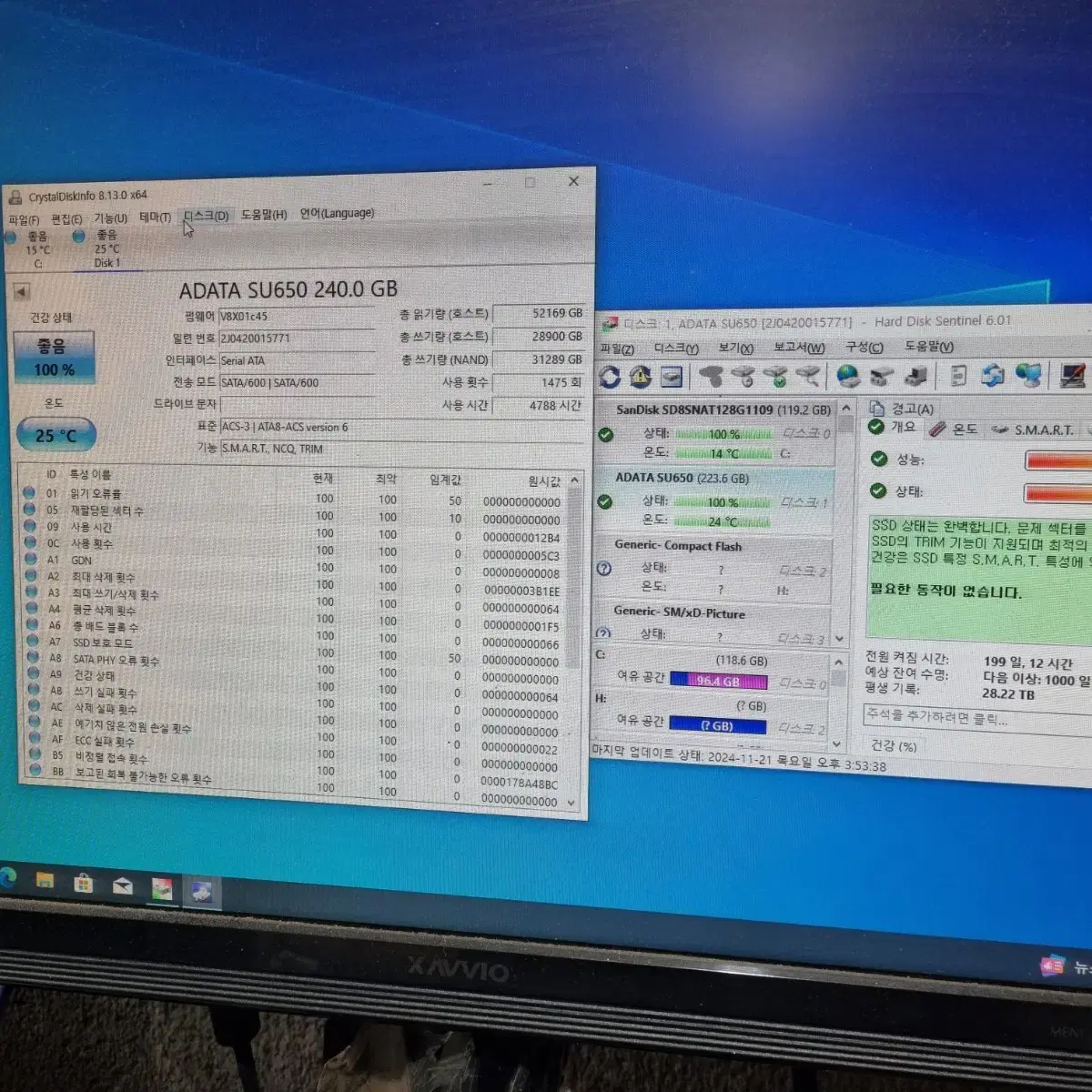Select the Generic- Compact Flash disk entry
Viewport: 1092px width, 1092px height.
713,568
